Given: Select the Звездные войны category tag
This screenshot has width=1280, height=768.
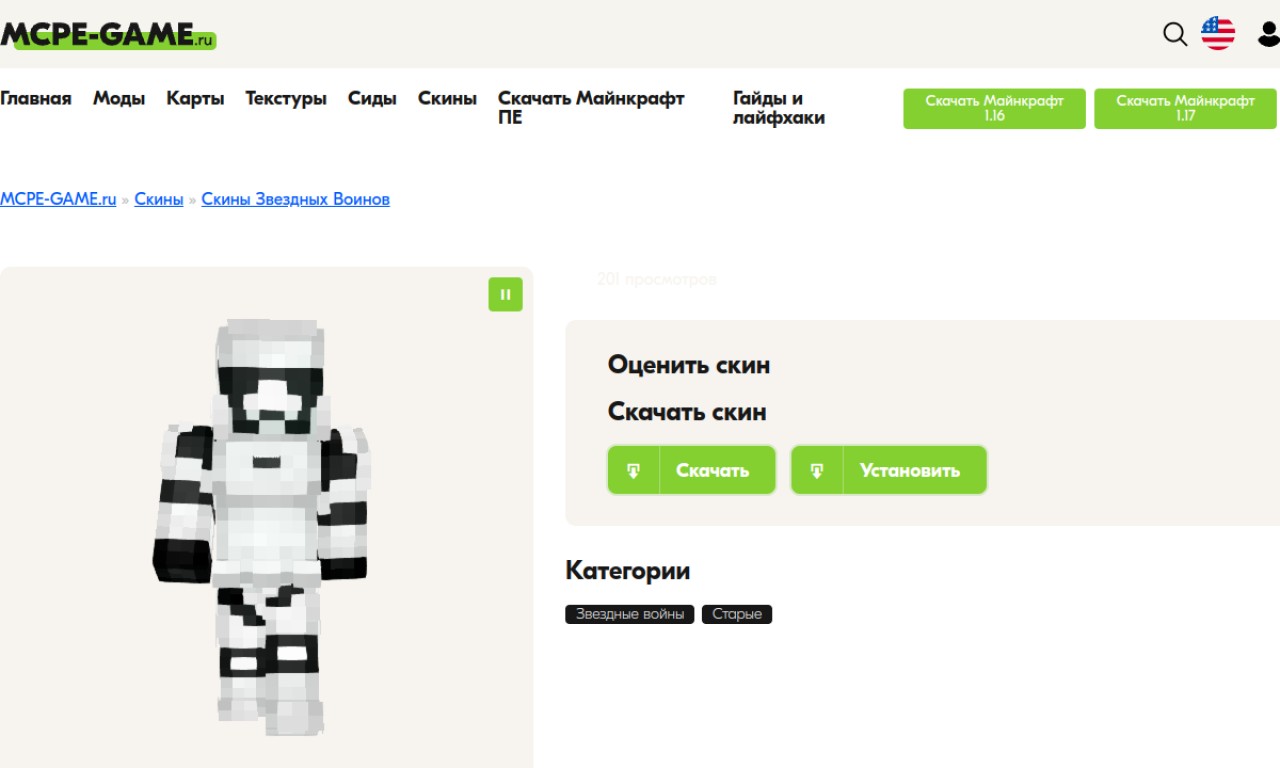Looking at the screenshot, I should click(630, 614).
